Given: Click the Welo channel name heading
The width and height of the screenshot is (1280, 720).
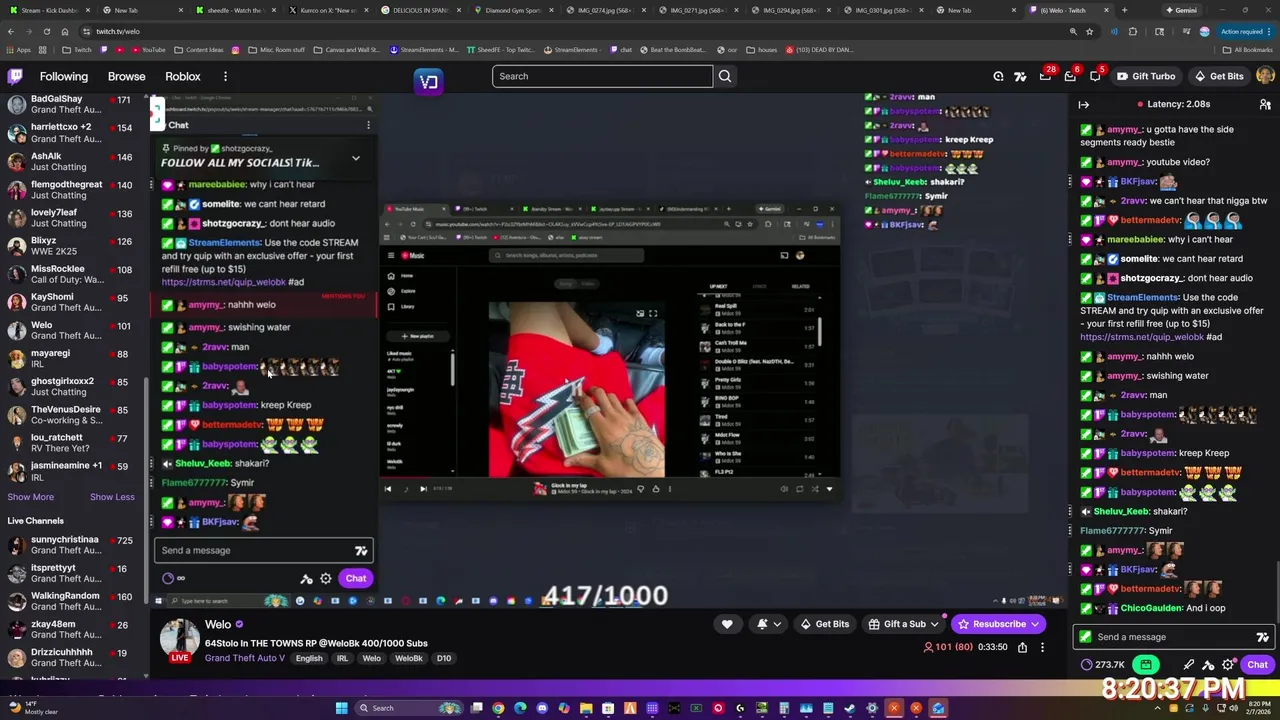Looking at the screenshot, I should [x=218, y=624].
